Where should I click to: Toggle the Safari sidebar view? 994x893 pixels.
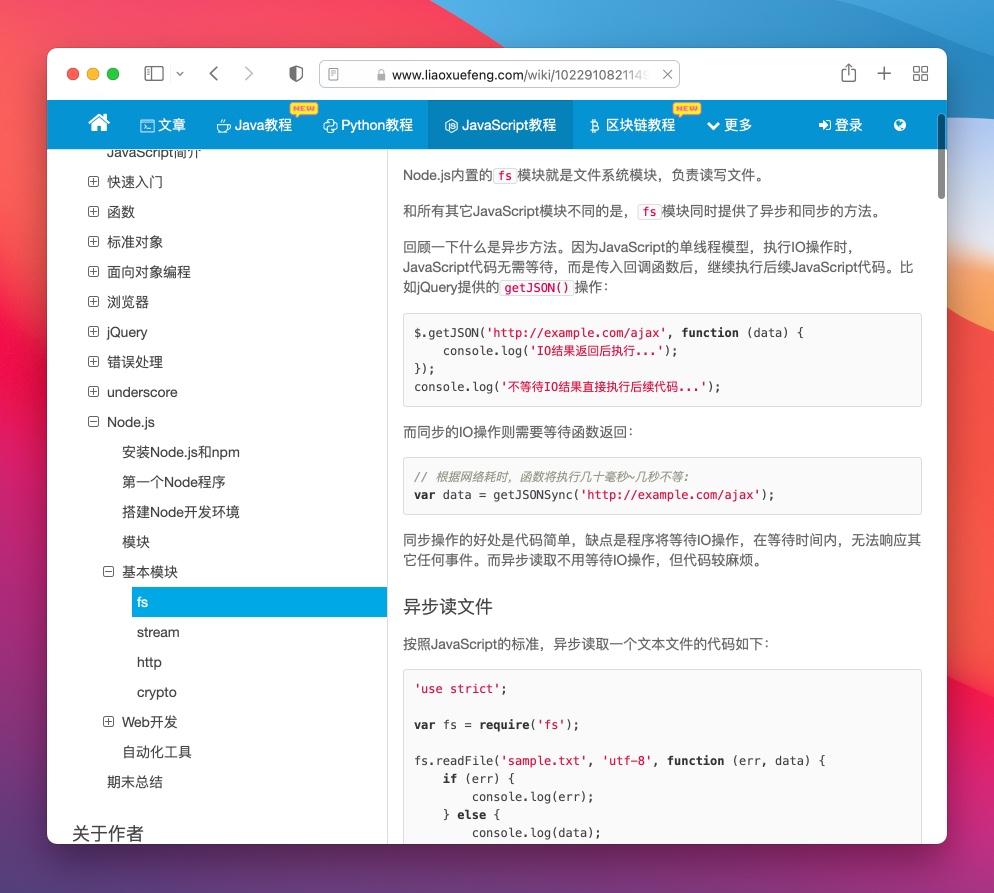coord(154,73)
